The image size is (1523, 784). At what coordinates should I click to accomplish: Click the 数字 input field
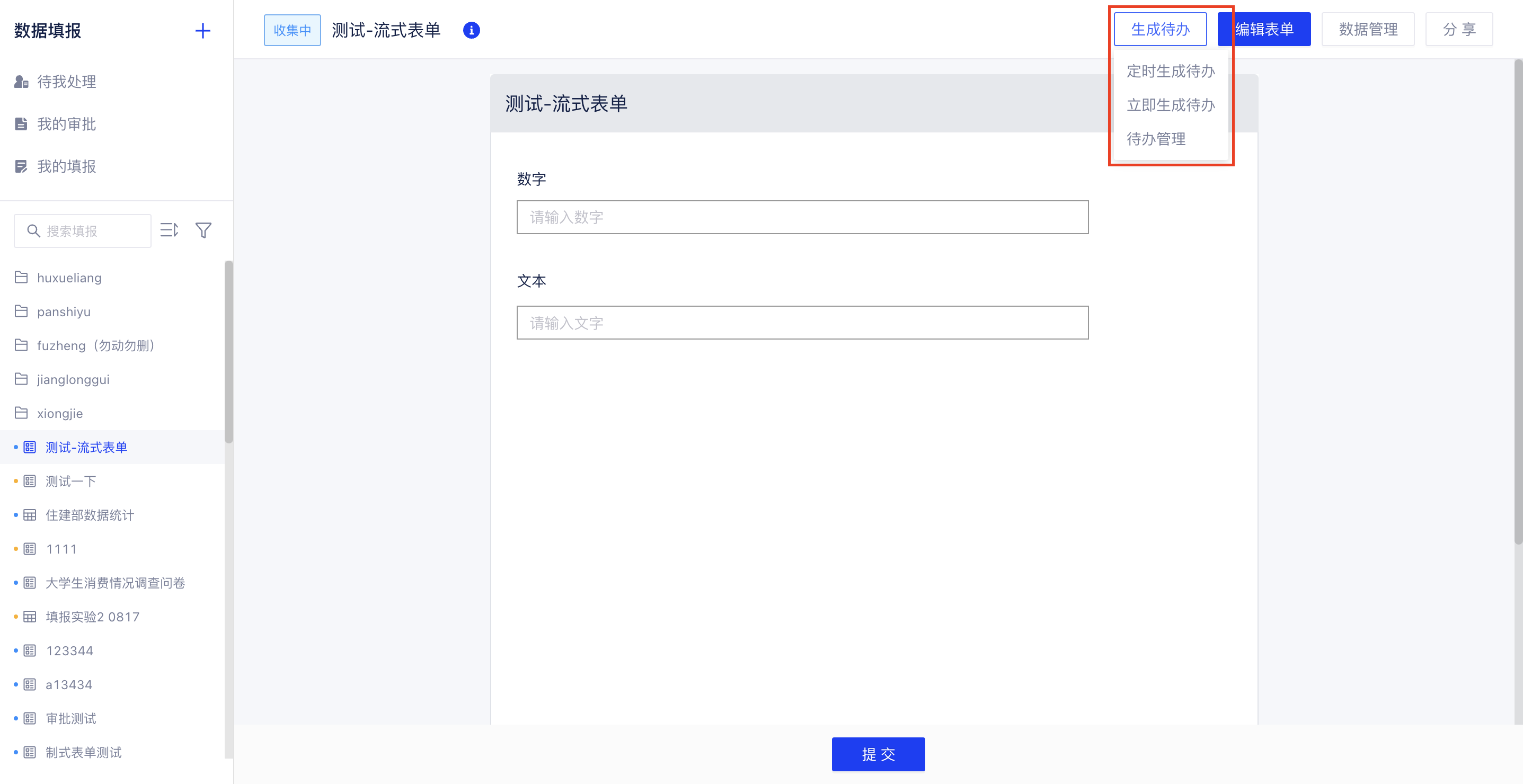[802, 217]
